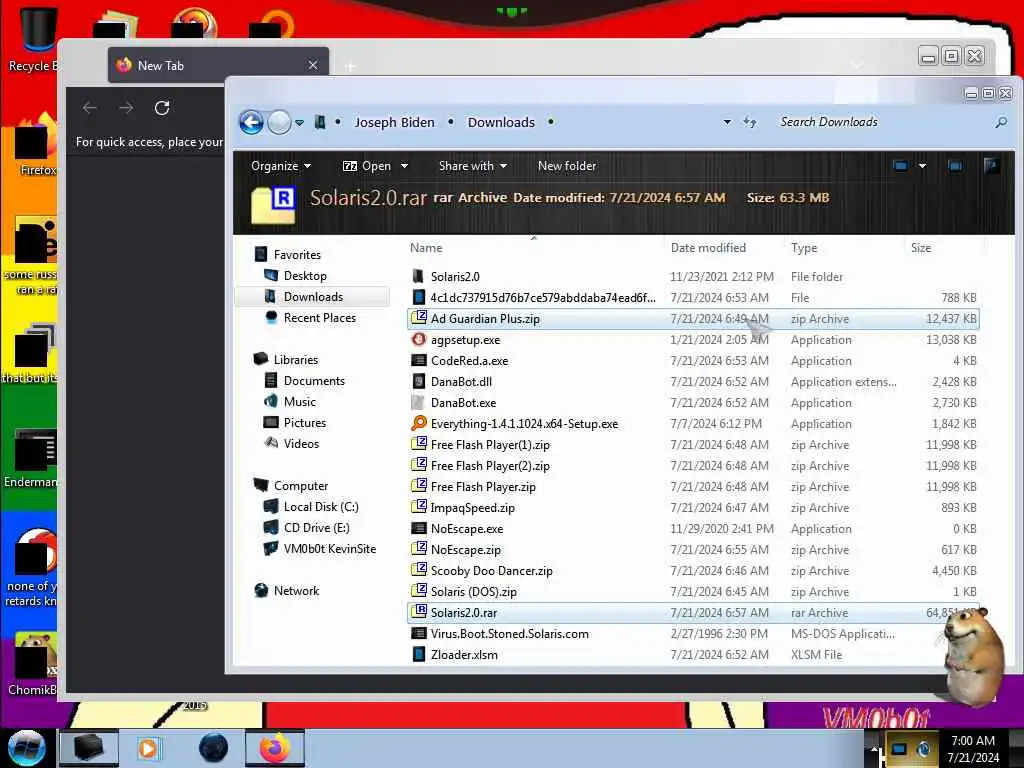The height and width of the screenshot is (768, 1024).
Task: Select Everything-1.4.1.1024.x64-Setup.exe icon
Action: [419, 423]
